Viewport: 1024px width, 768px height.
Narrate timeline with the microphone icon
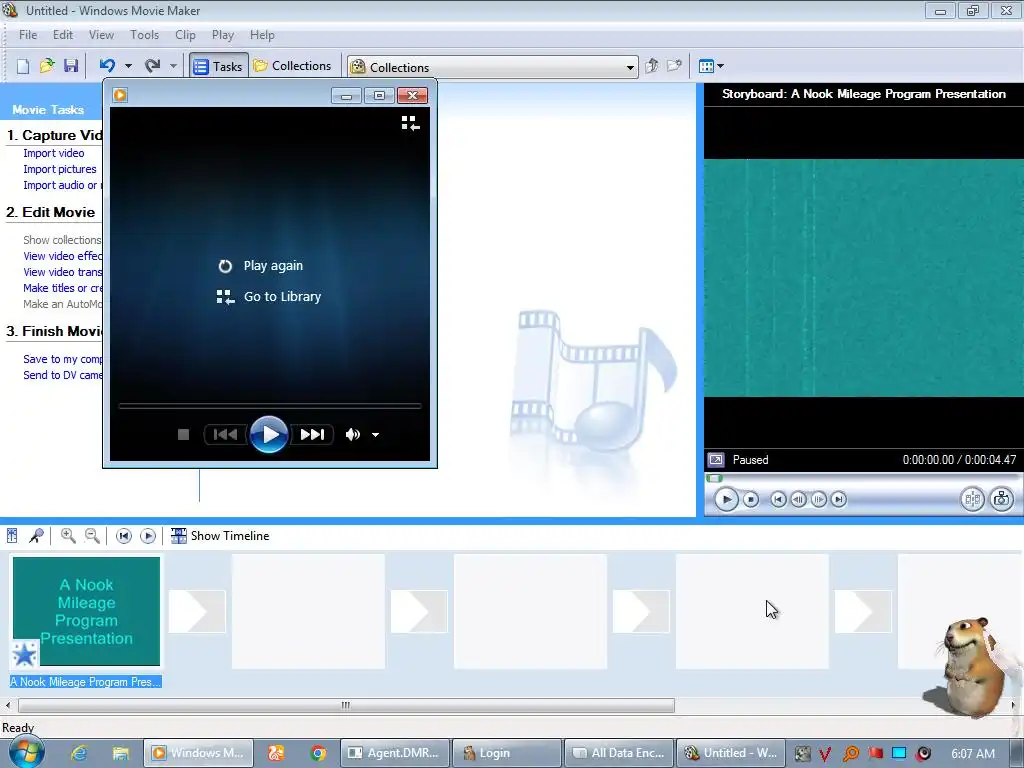36,536
